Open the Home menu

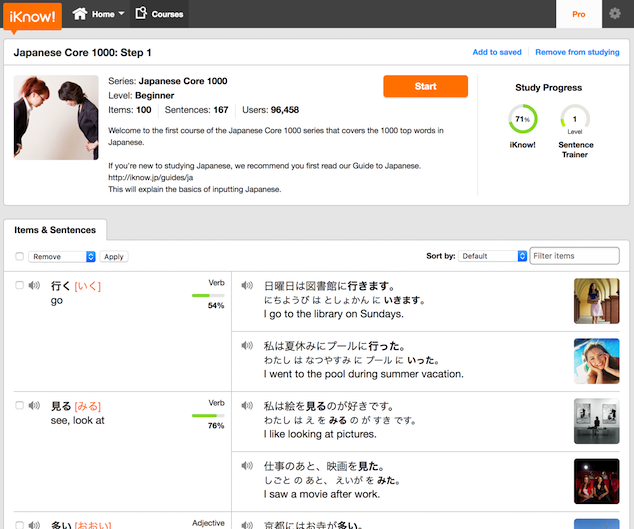98,14
